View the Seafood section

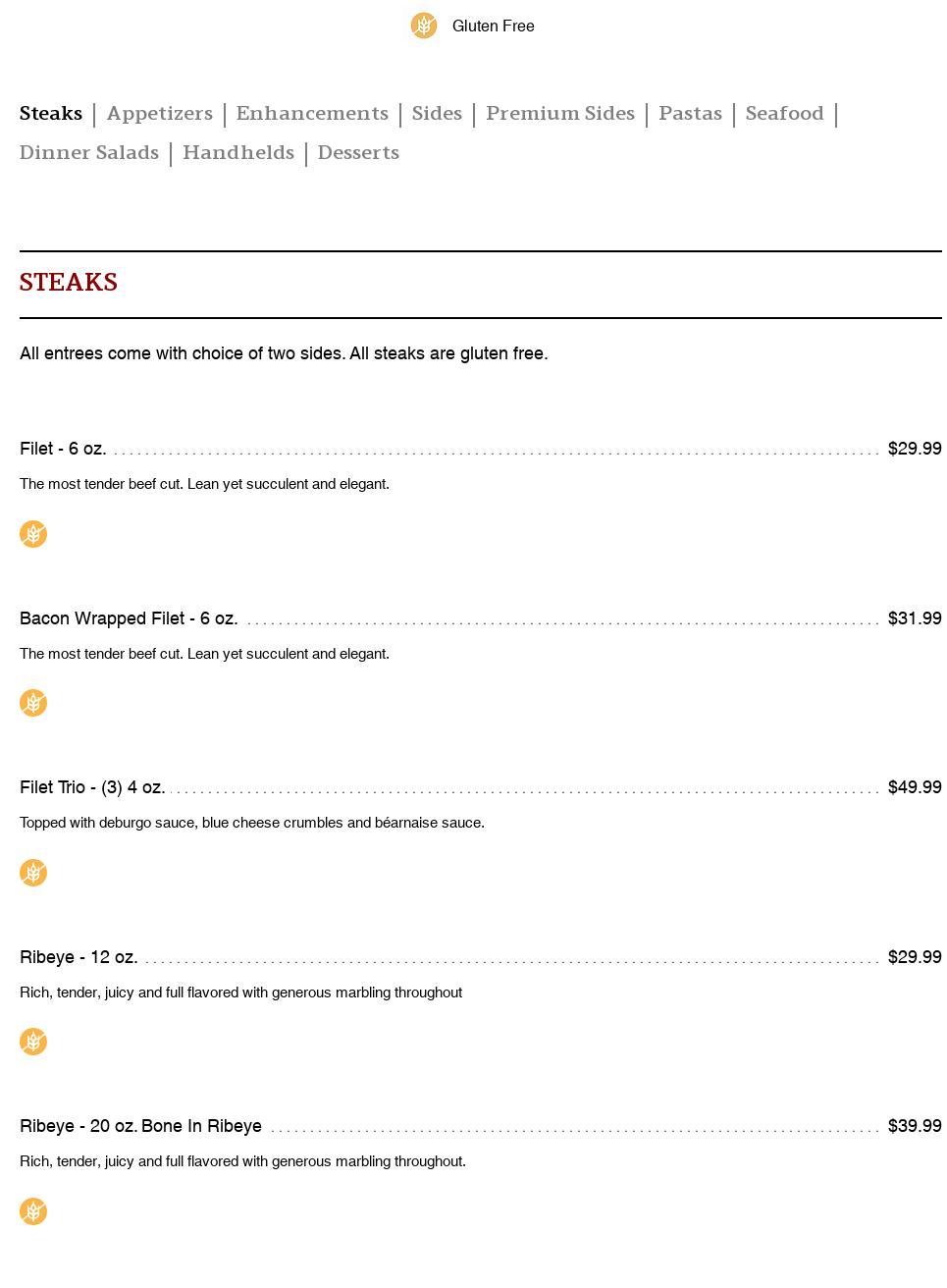(x=784, y=114)
